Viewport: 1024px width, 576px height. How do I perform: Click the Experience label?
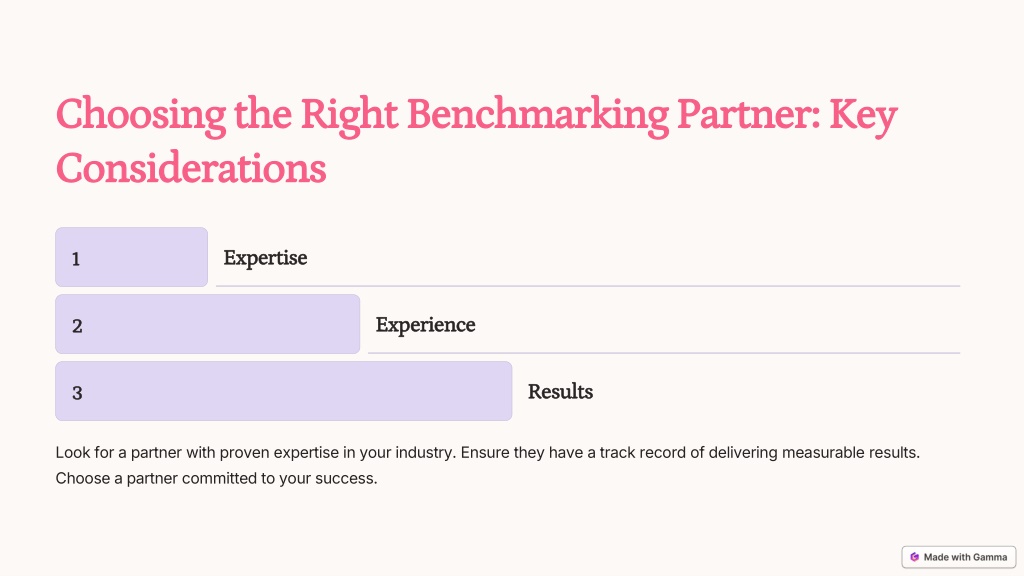click(x=425, y=325)
